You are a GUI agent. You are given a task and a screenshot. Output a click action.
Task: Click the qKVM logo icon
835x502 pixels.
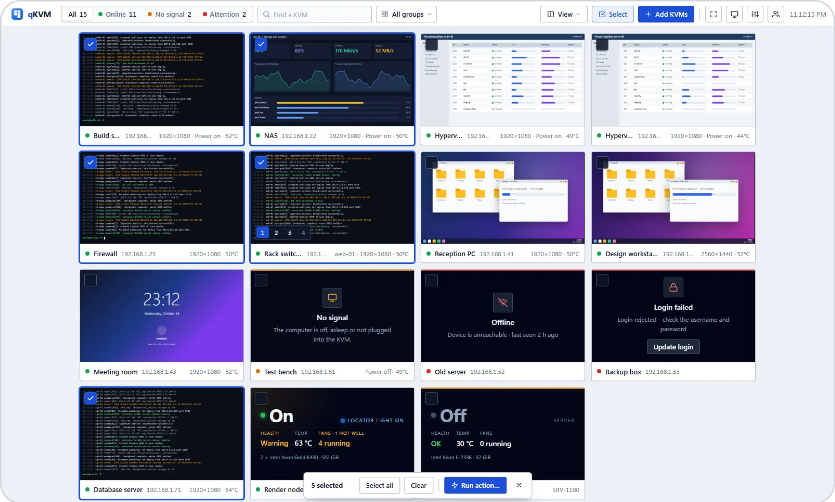(x=17, y=14)
